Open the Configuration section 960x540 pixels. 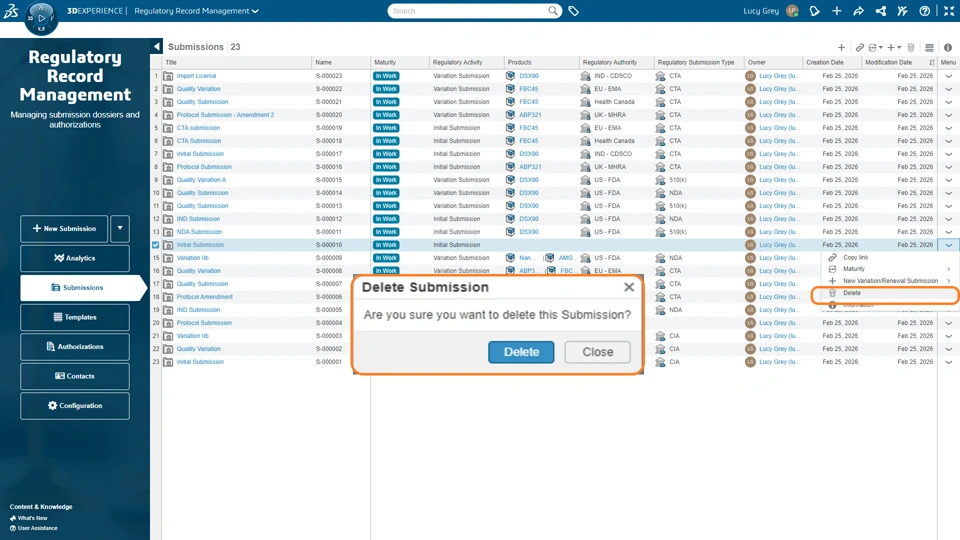75,405
